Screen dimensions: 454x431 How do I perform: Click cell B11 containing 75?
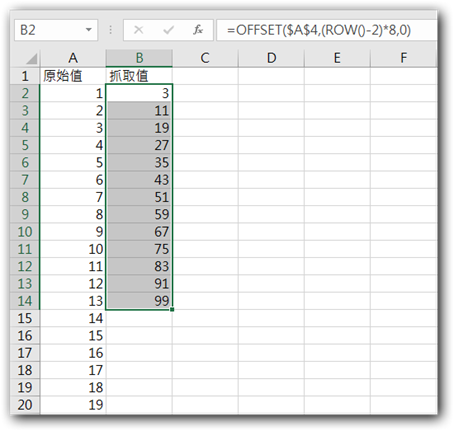pyautogui.click(x=139, y=249)
